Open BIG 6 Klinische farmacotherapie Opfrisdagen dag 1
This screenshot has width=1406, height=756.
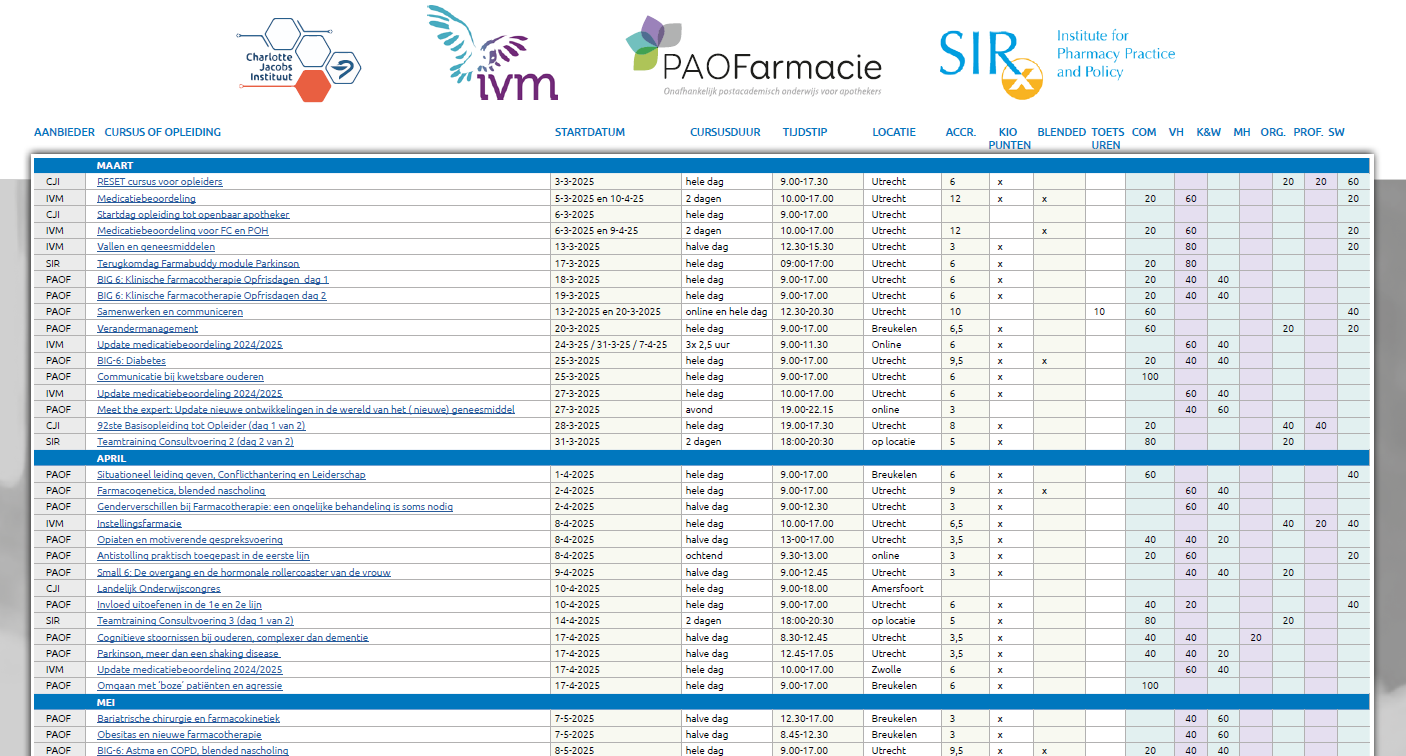(213, 279)
